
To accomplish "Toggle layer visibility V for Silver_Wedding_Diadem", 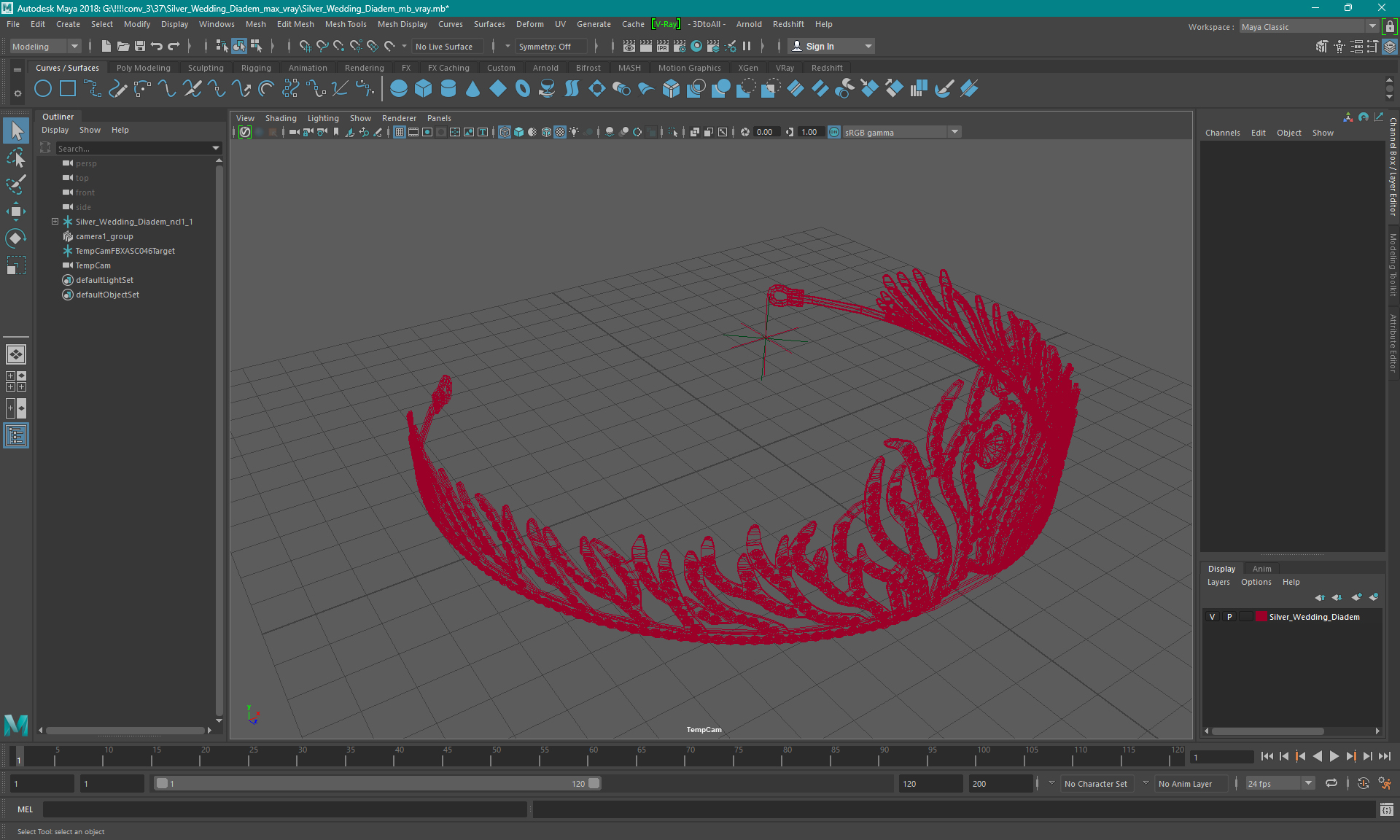I will [1213, 617].
